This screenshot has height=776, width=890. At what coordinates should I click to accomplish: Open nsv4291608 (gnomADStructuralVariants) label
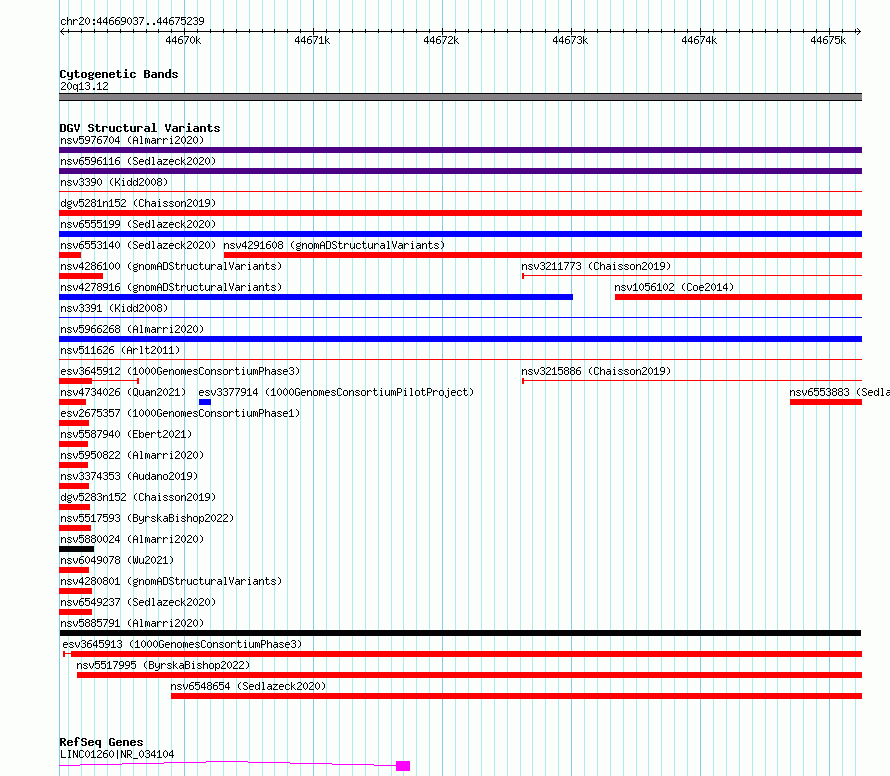(334, 245)
